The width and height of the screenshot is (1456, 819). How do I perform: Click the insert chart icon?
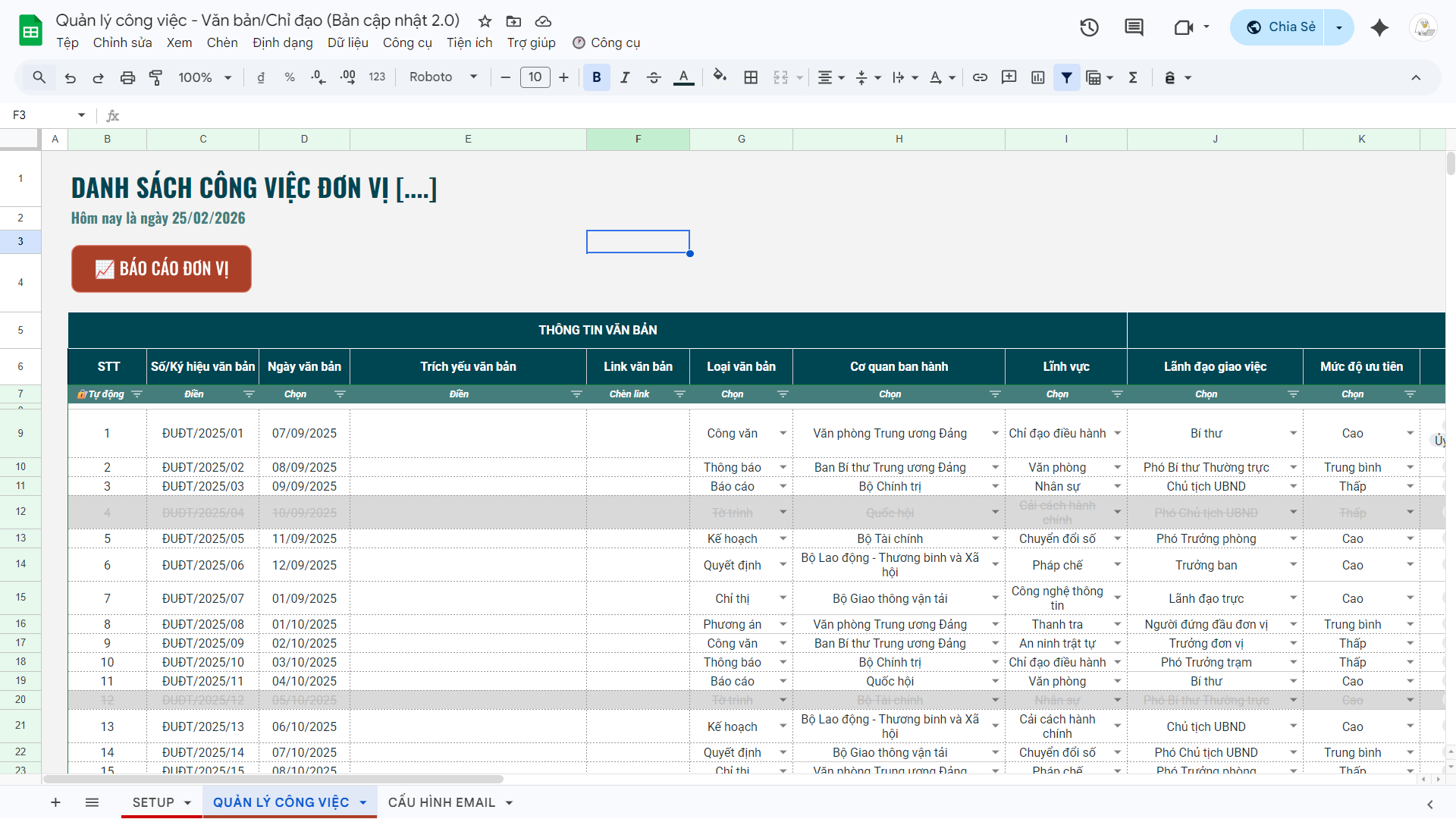(x=1038, y=77)
